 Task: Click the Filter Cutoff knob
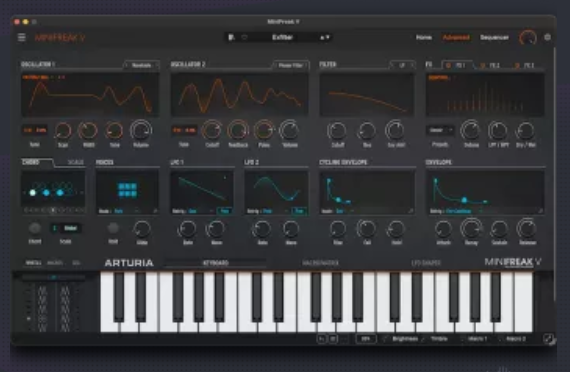click(337, 131)
